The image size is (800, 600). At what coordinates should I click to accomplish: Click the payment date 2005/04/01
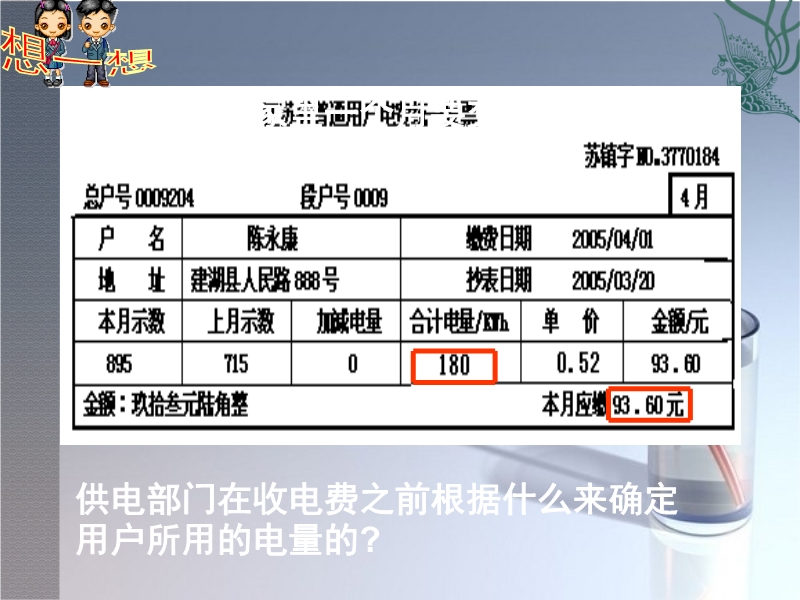pos(613,240)
